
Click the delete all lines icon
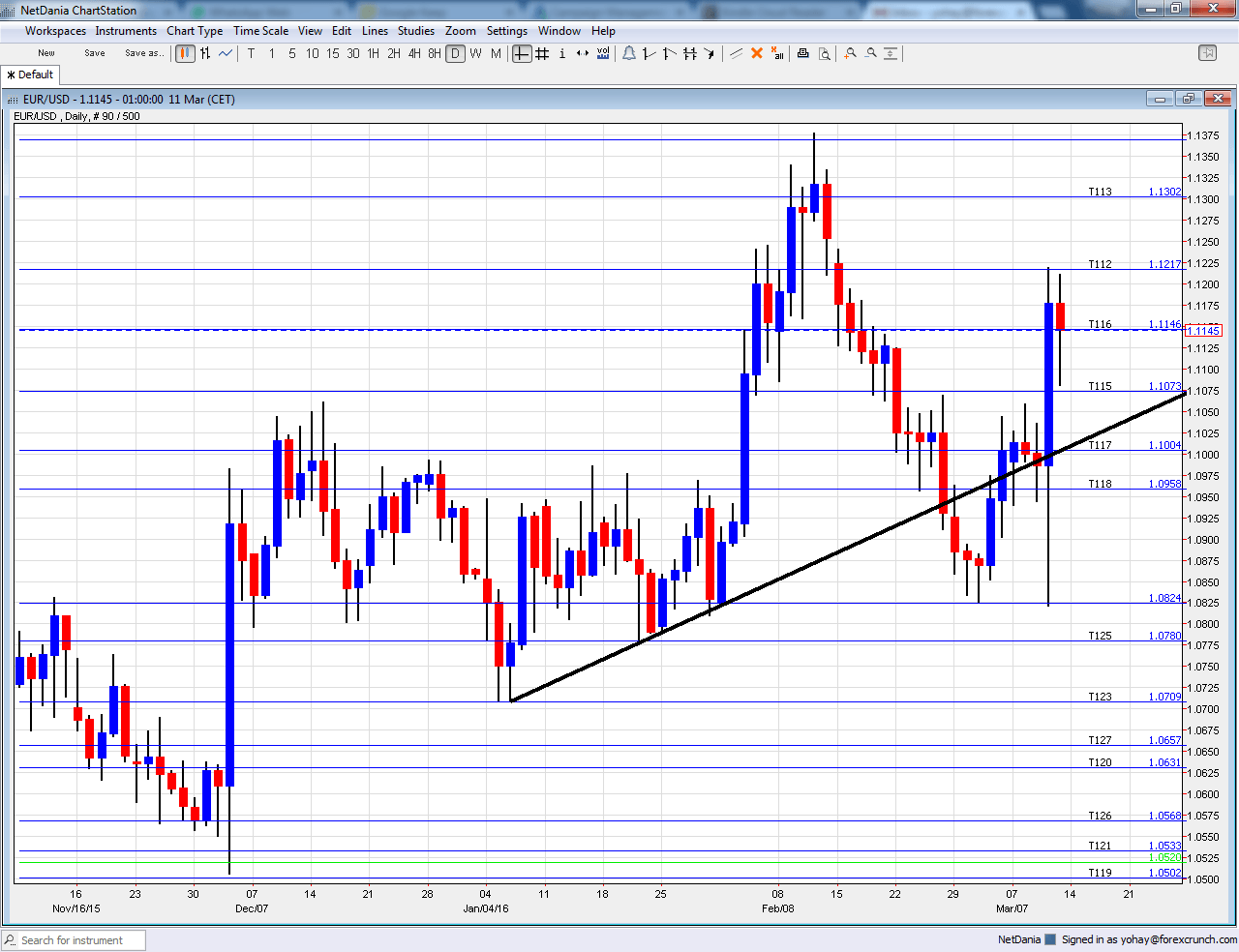pos(777,53)
